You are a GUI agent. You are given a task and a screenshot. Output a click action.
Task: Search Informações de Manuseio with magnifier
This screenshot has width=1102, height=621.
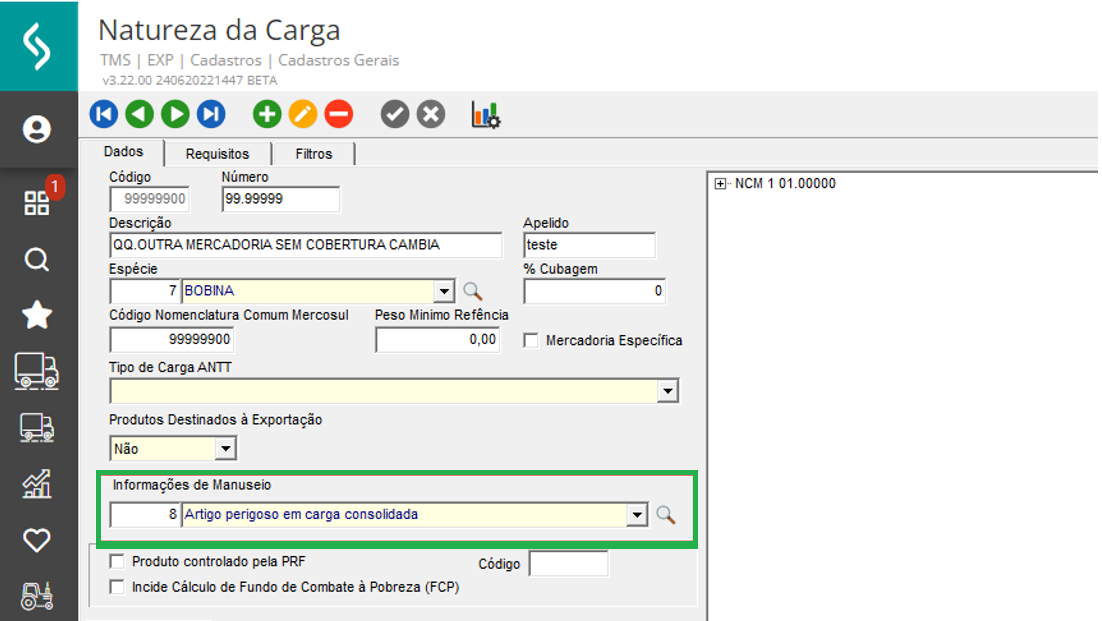(666, 515)
